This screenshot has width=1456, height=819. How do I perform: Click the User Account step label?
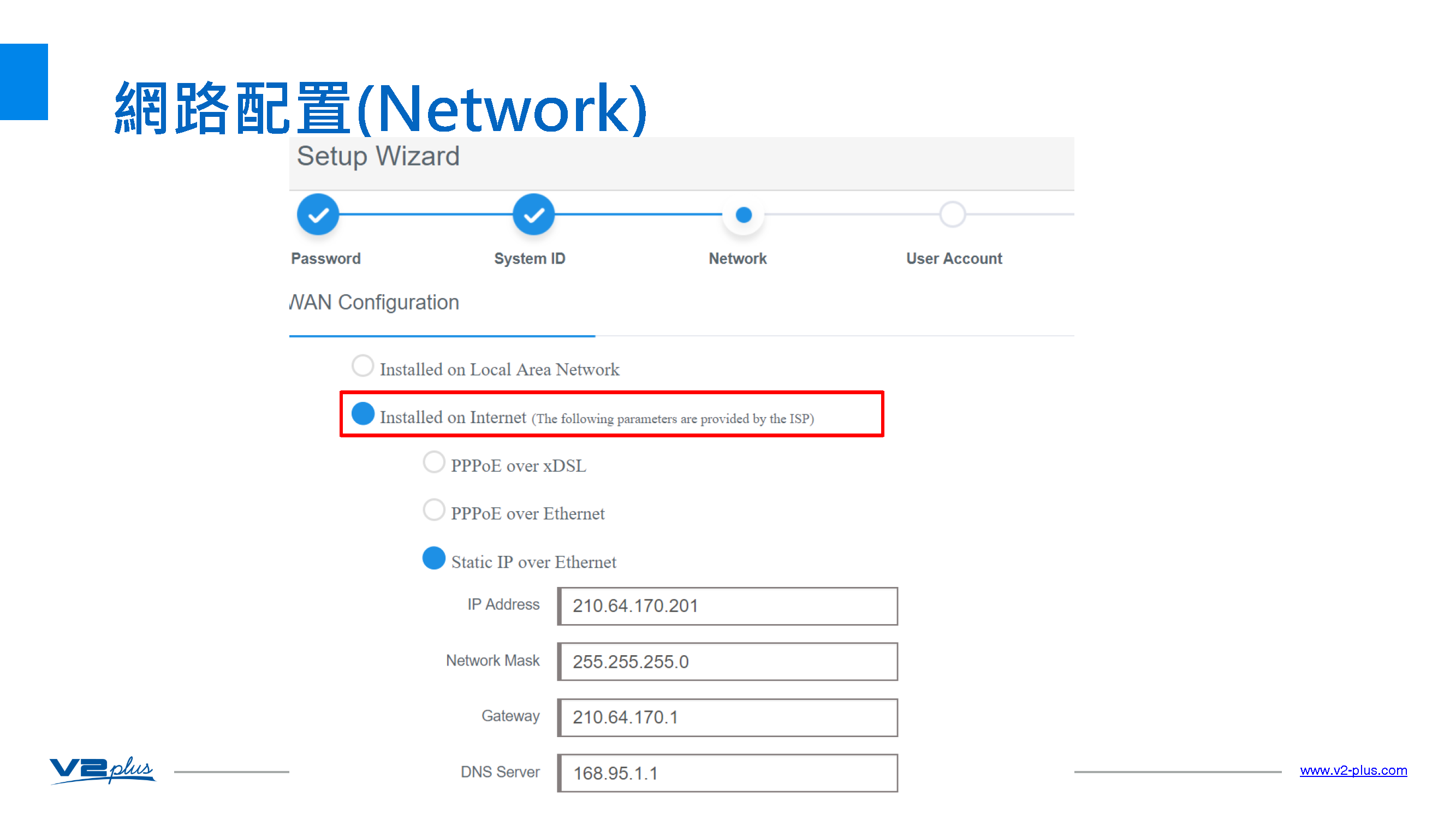(954, 258)
